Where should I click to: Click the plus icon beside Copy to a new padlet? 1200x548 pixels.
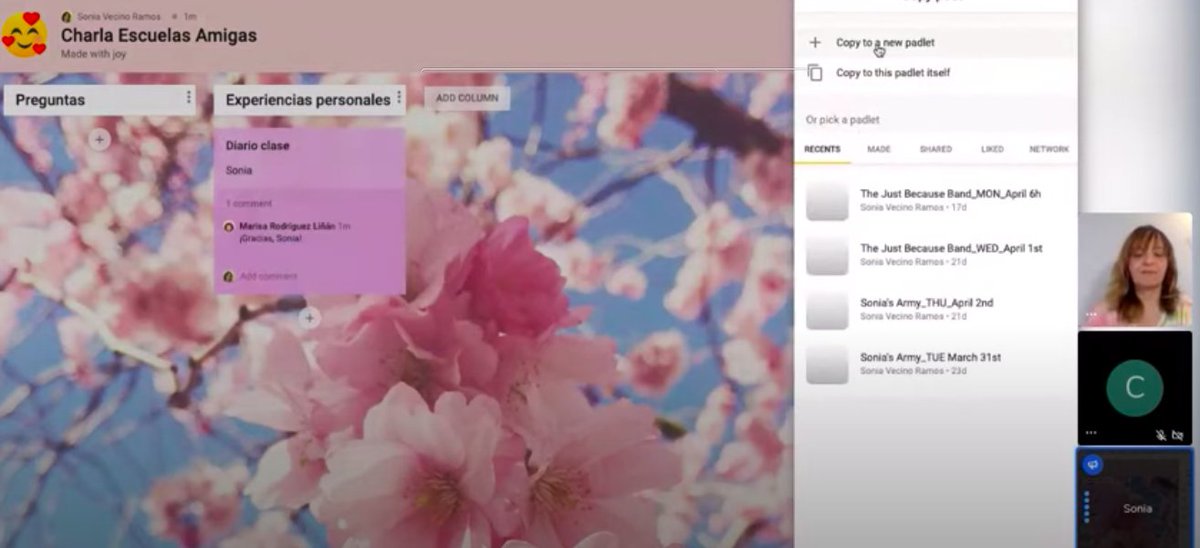tap(815, 42)
